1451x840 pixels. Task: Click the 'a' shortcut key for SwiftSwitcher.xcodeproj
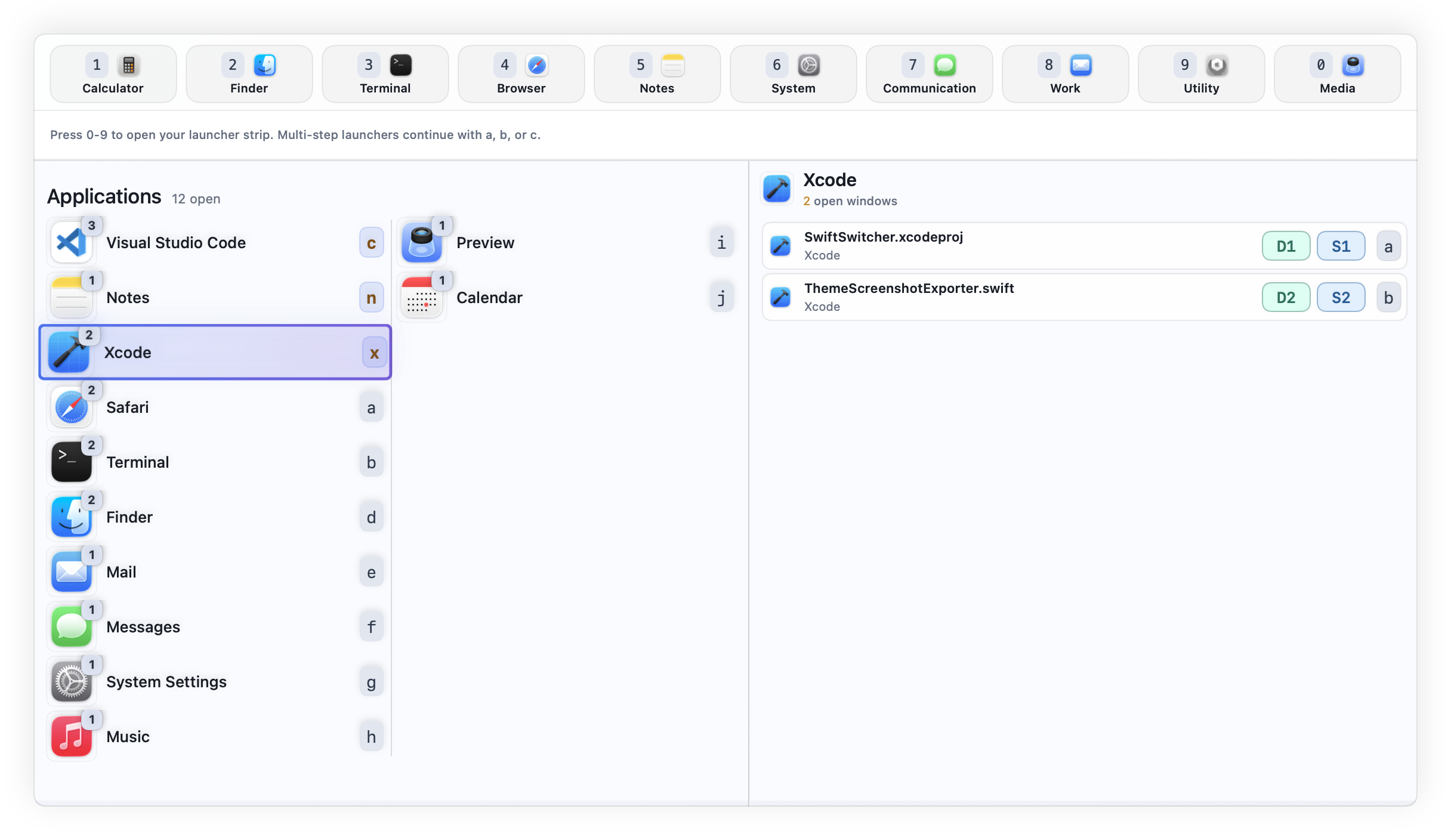[1388, 246]
